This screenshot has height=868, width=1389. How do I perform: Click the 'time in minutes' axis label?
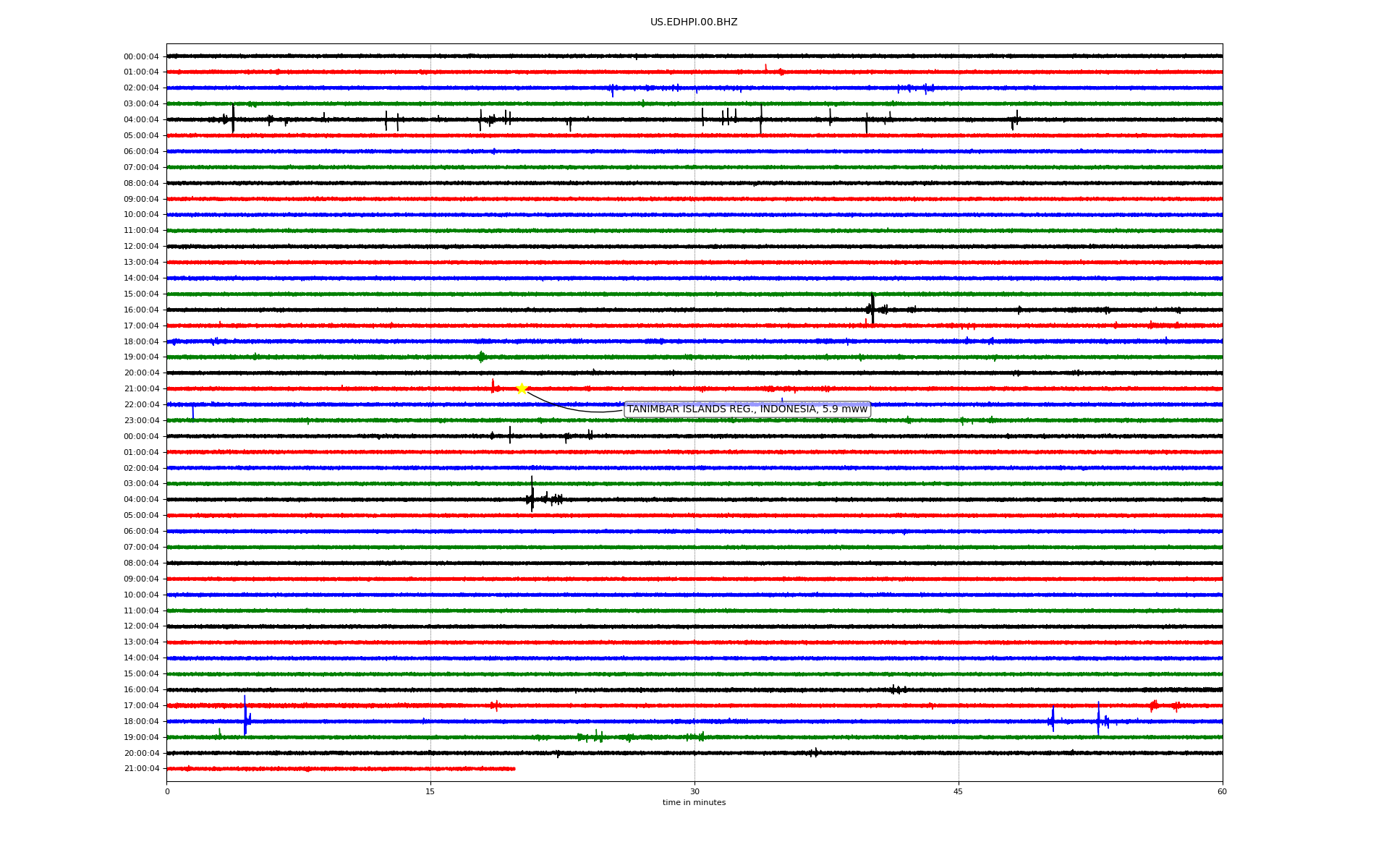pos(694,803)
